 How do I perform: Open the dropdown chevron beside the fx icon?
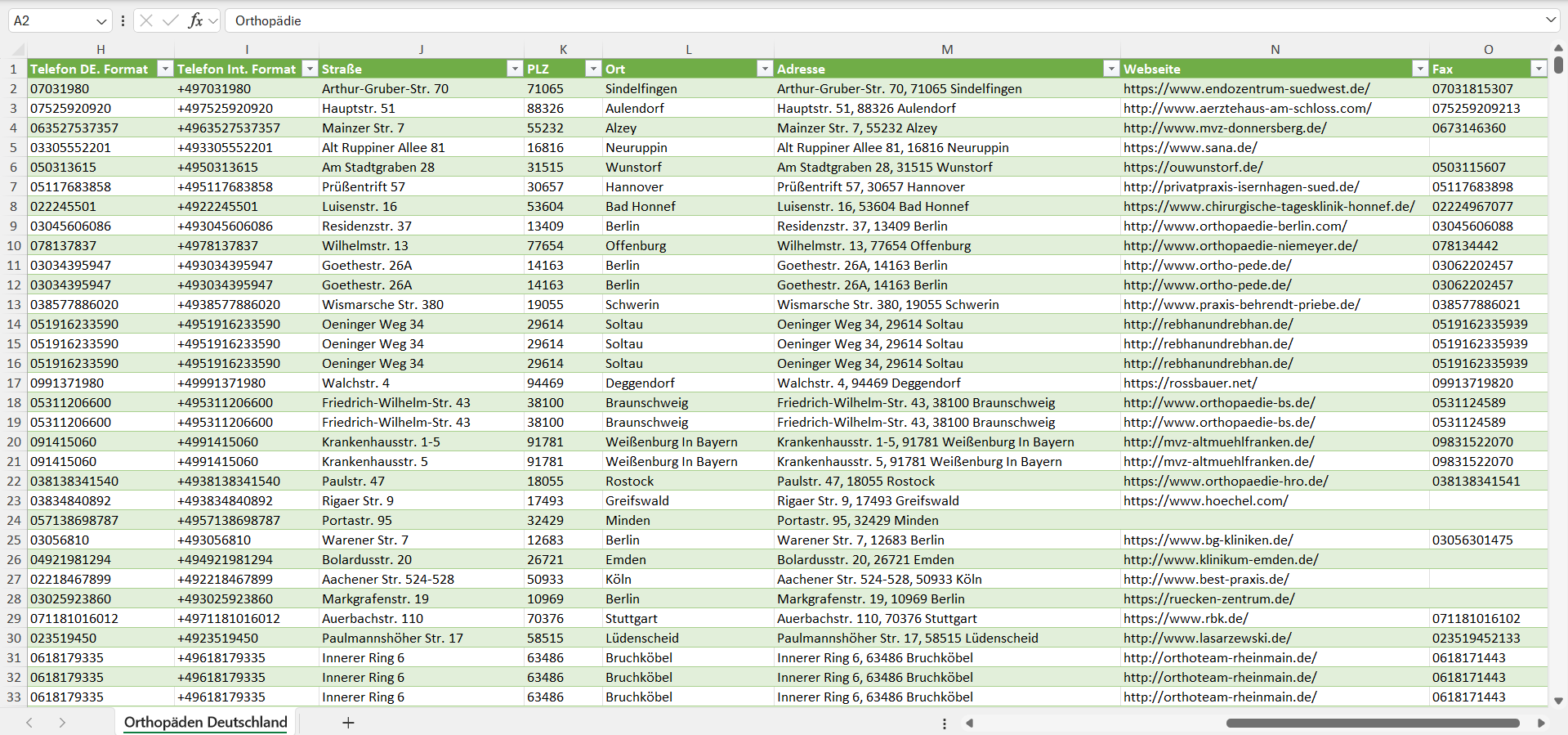pyautogui.click(x=213, y=20)
